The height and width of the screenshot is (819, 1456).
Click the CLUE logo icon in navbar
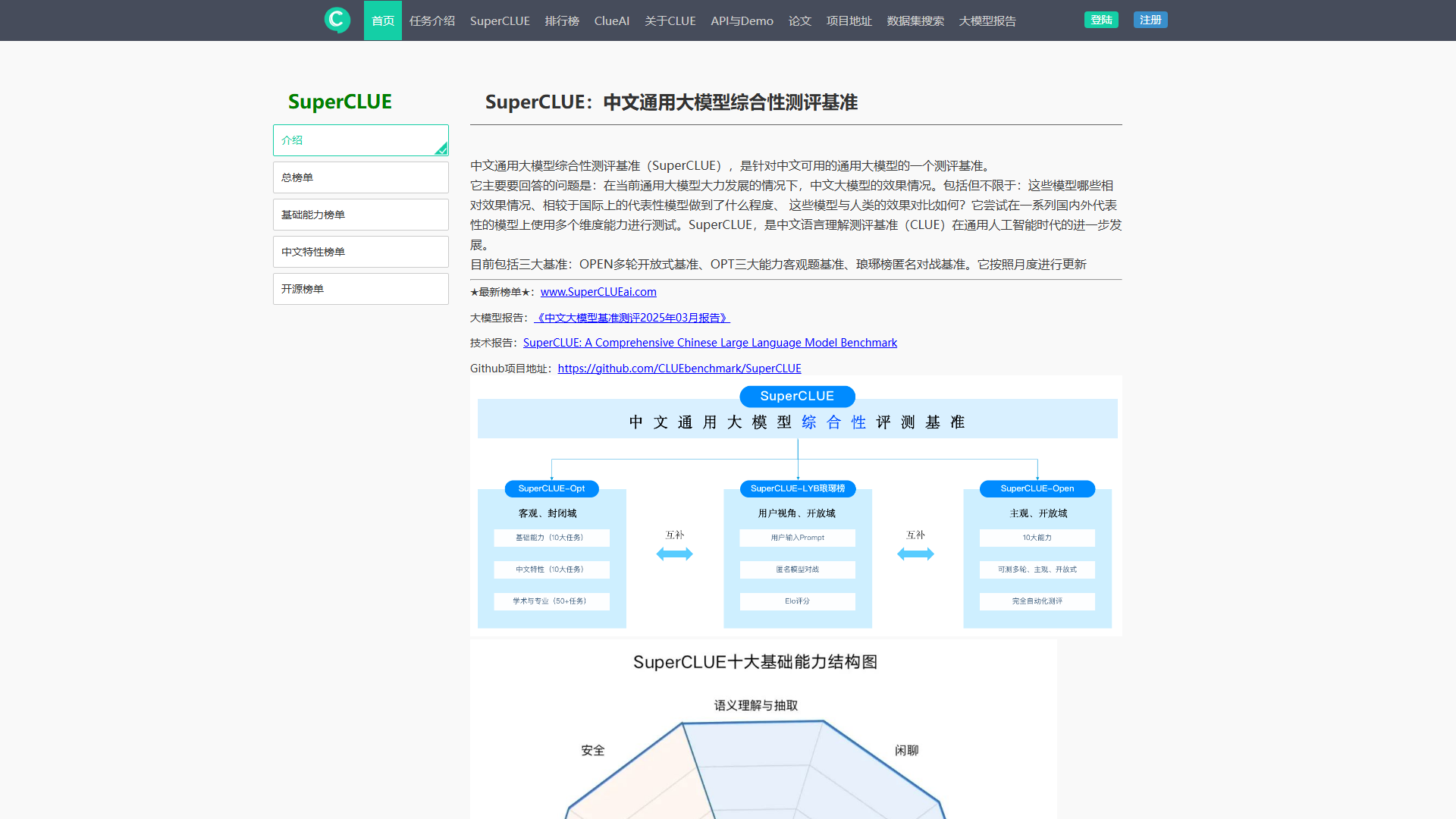tap(337, 20)
